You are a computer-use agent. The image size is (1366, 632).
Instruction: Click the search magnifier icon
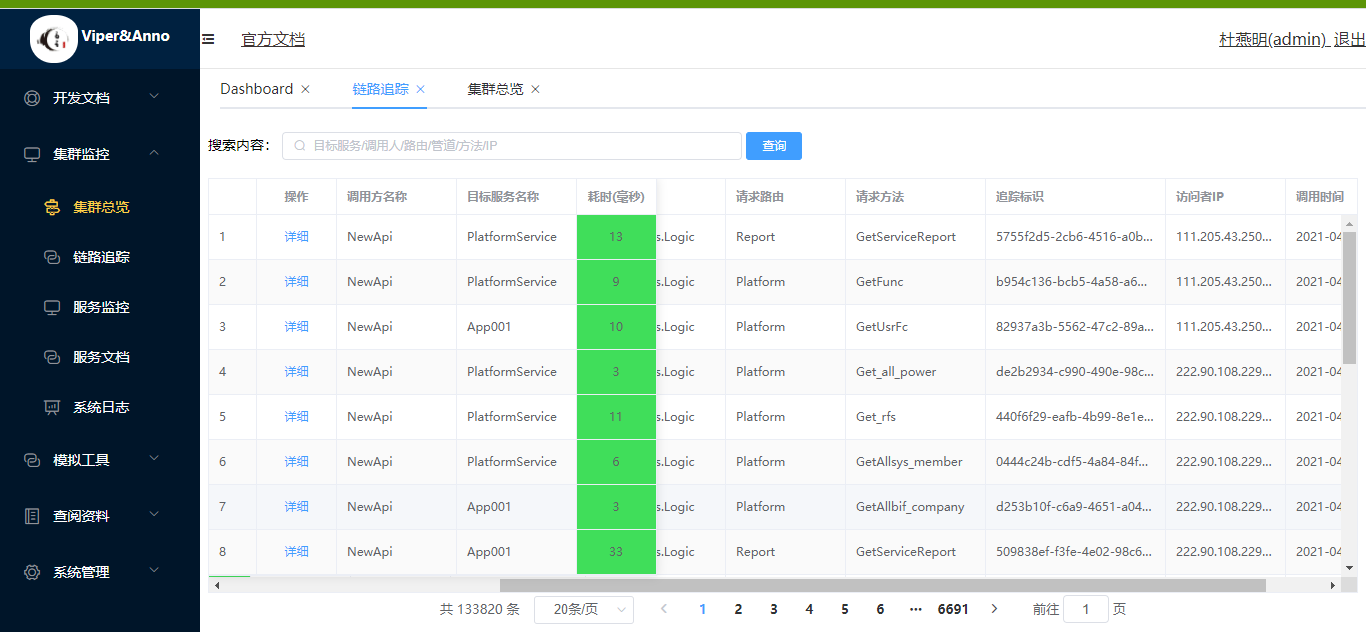click(299, 146)
